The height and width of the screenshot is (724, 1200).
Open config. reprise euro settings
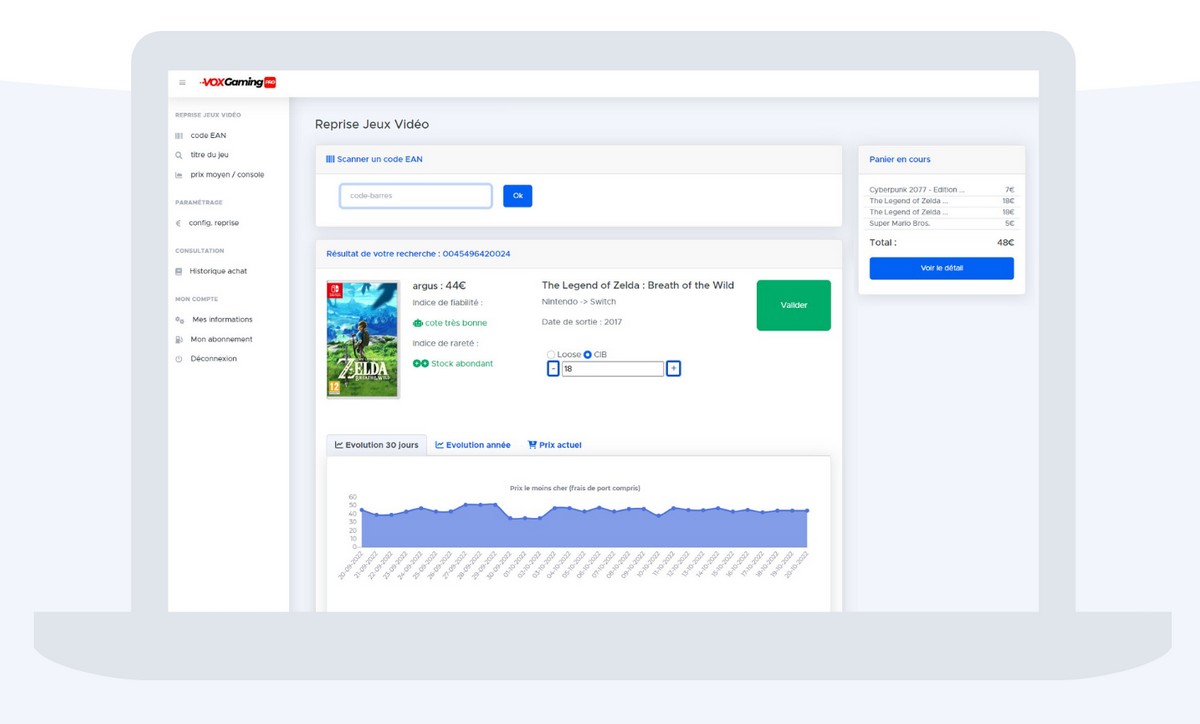pos(207,223)
